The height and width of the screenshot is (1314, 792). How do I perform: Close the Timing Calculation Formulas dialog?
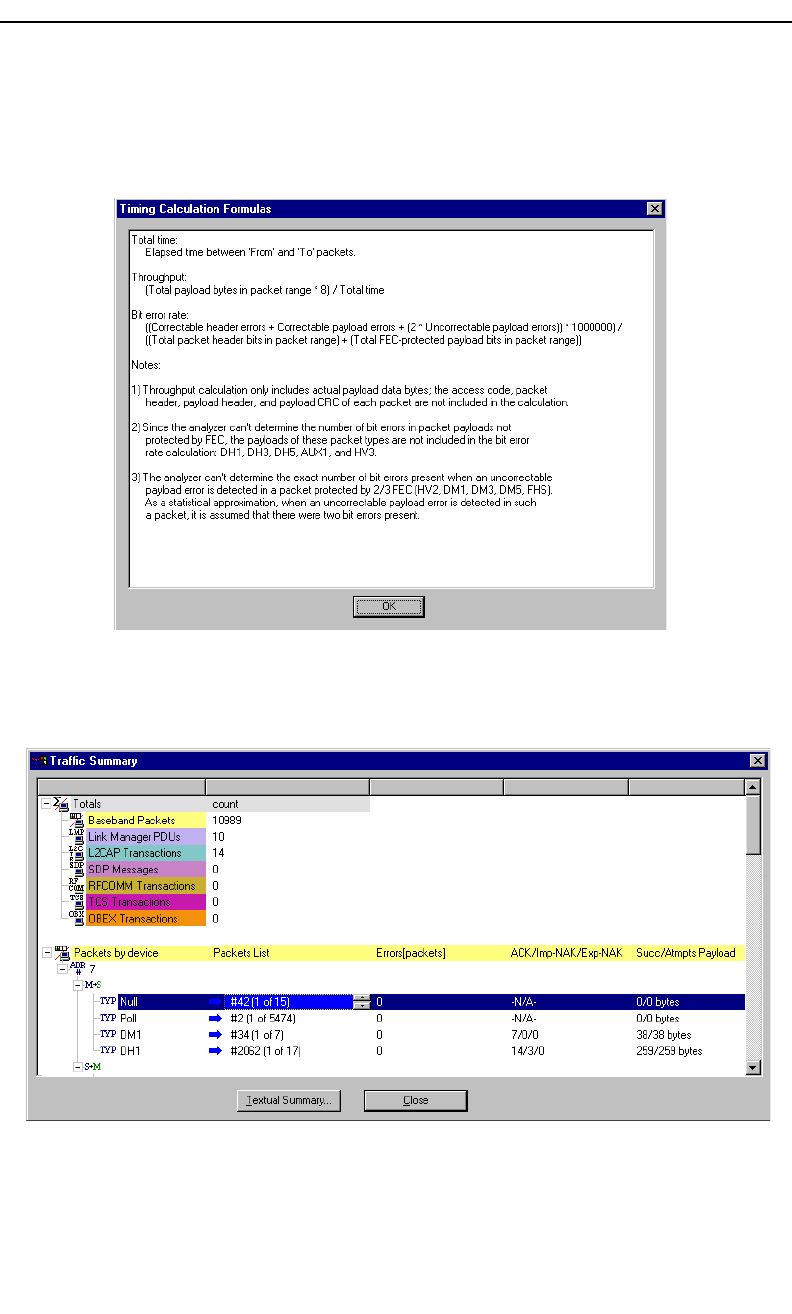(654, 209)
